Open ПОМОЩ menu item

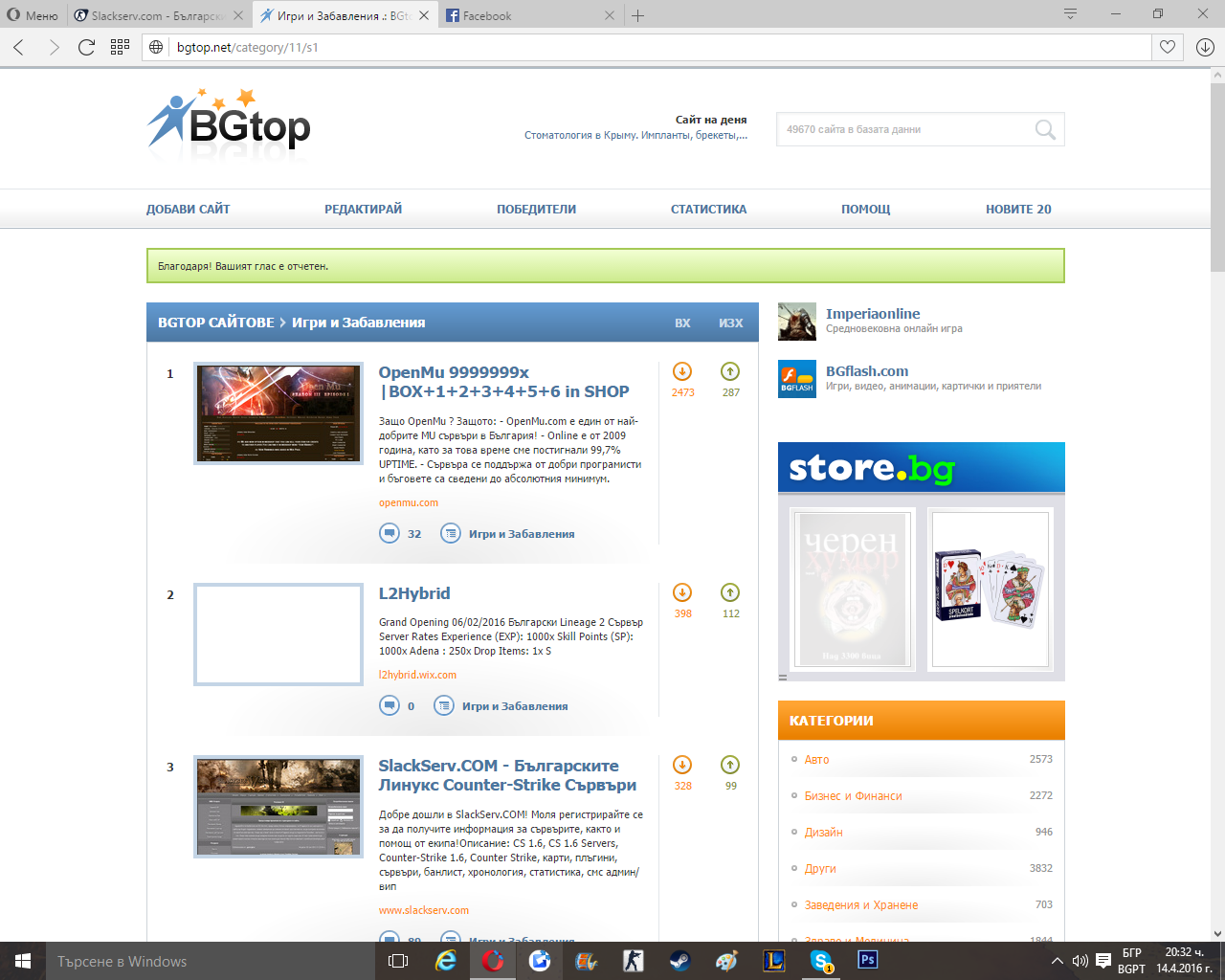(865, 209)
